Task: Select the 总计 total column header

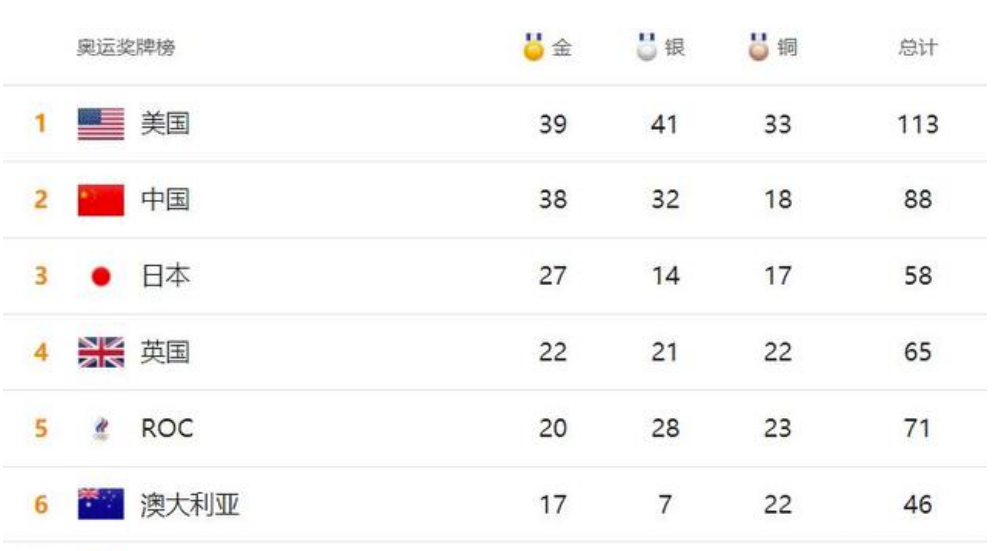Action: coord(917,48)
